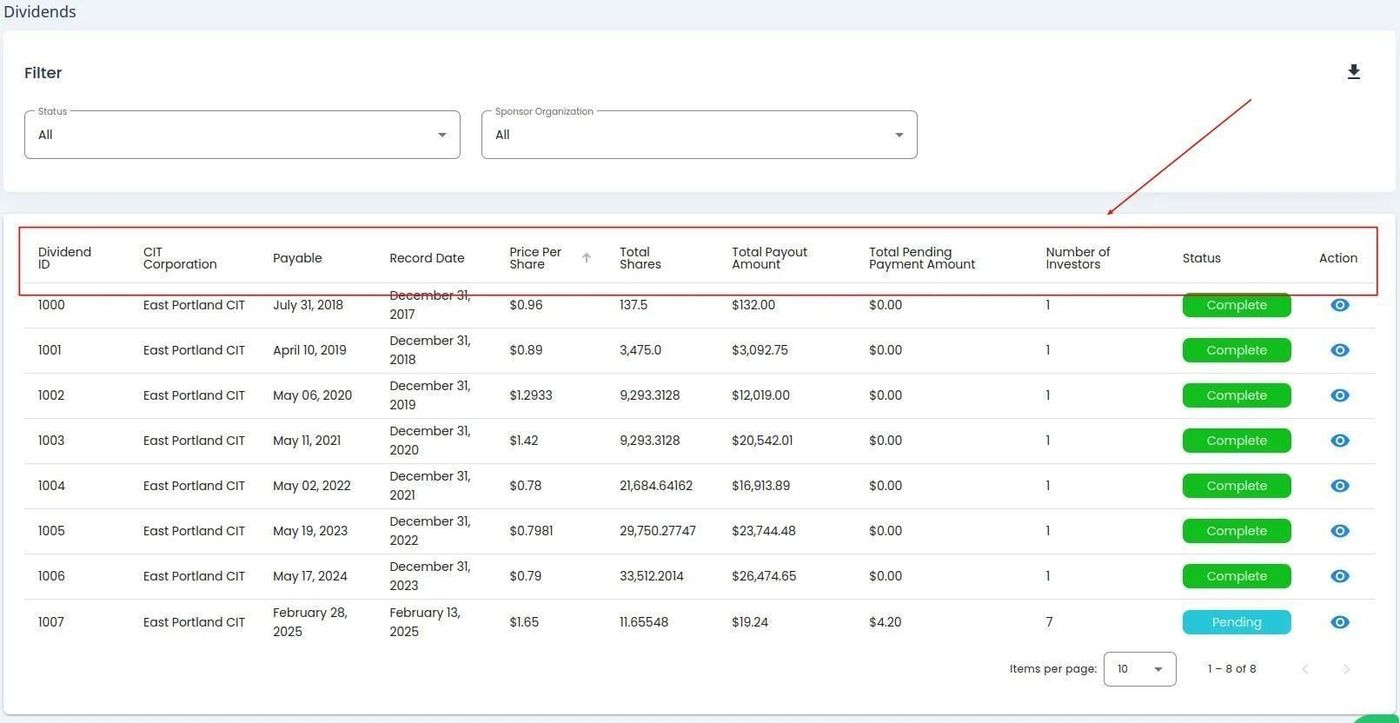The height and width of the screenshot is (723, 1400).
Task: Go to the next page arrow
Action: click(x=1346, y=669)
